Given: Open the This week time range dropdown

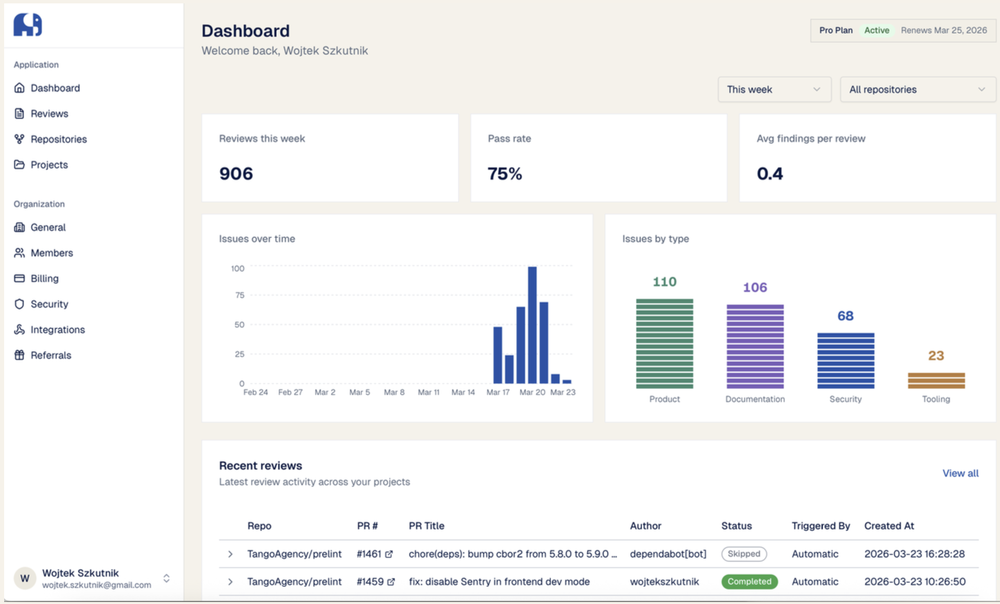Looking at the screenshot, I should (x=774, y=90).
